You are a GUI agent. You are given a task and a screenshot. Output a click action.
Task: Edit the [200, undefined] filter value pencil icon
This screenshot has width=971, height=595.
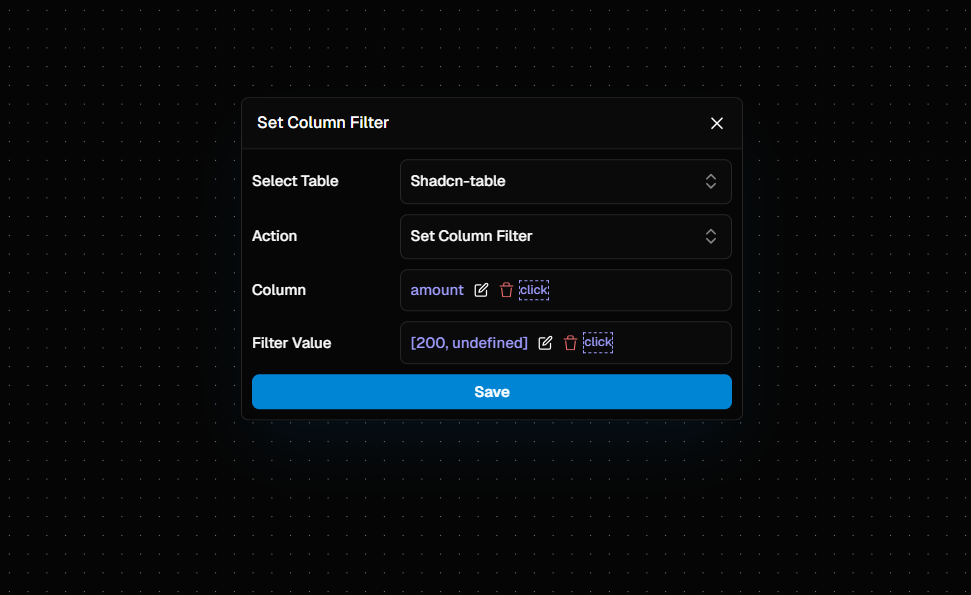pos(545,342)
